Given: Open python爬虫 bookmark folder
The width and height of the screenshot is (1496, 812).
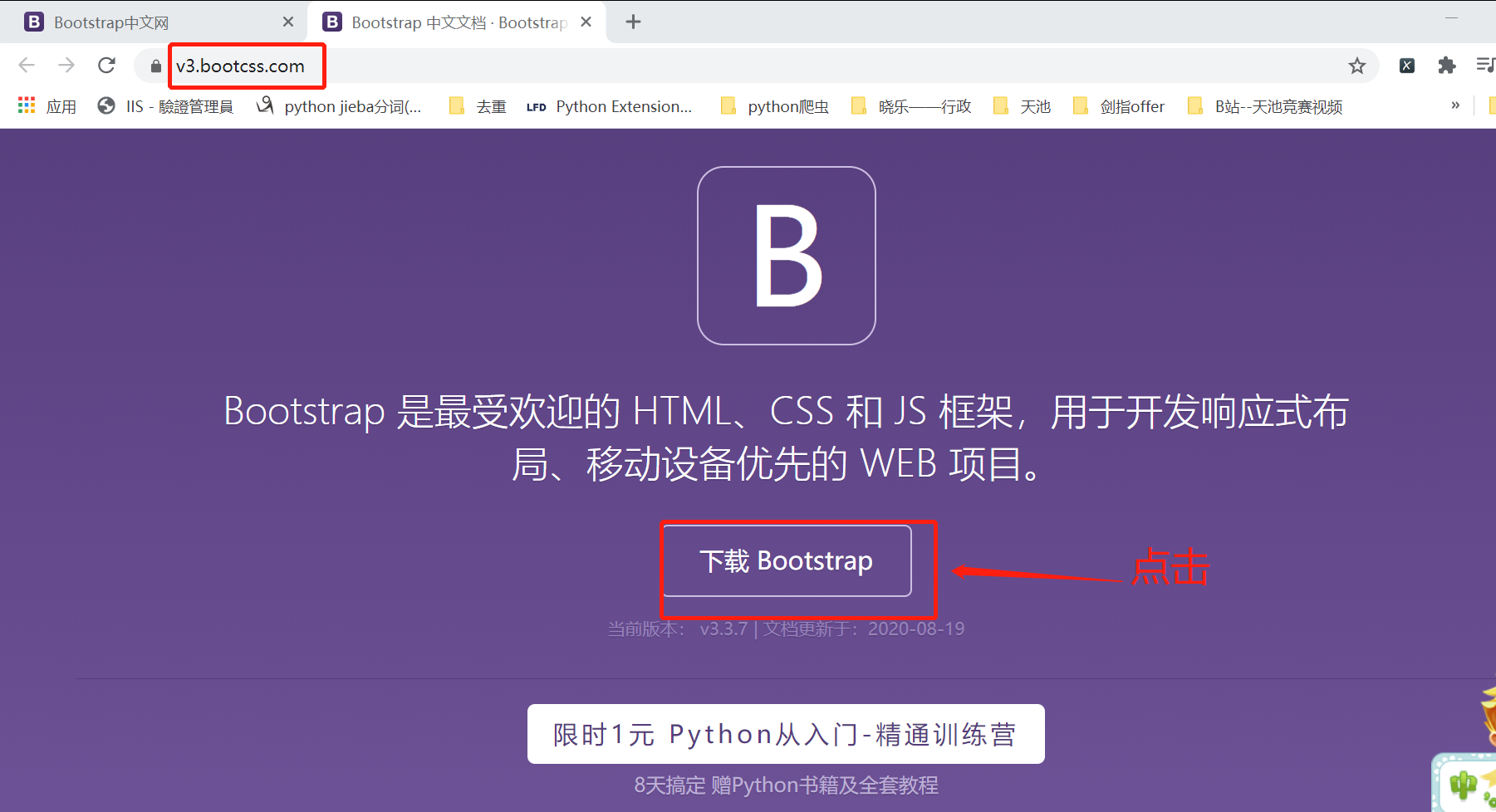Looking at the screenshot, I should tap(775, 106).
